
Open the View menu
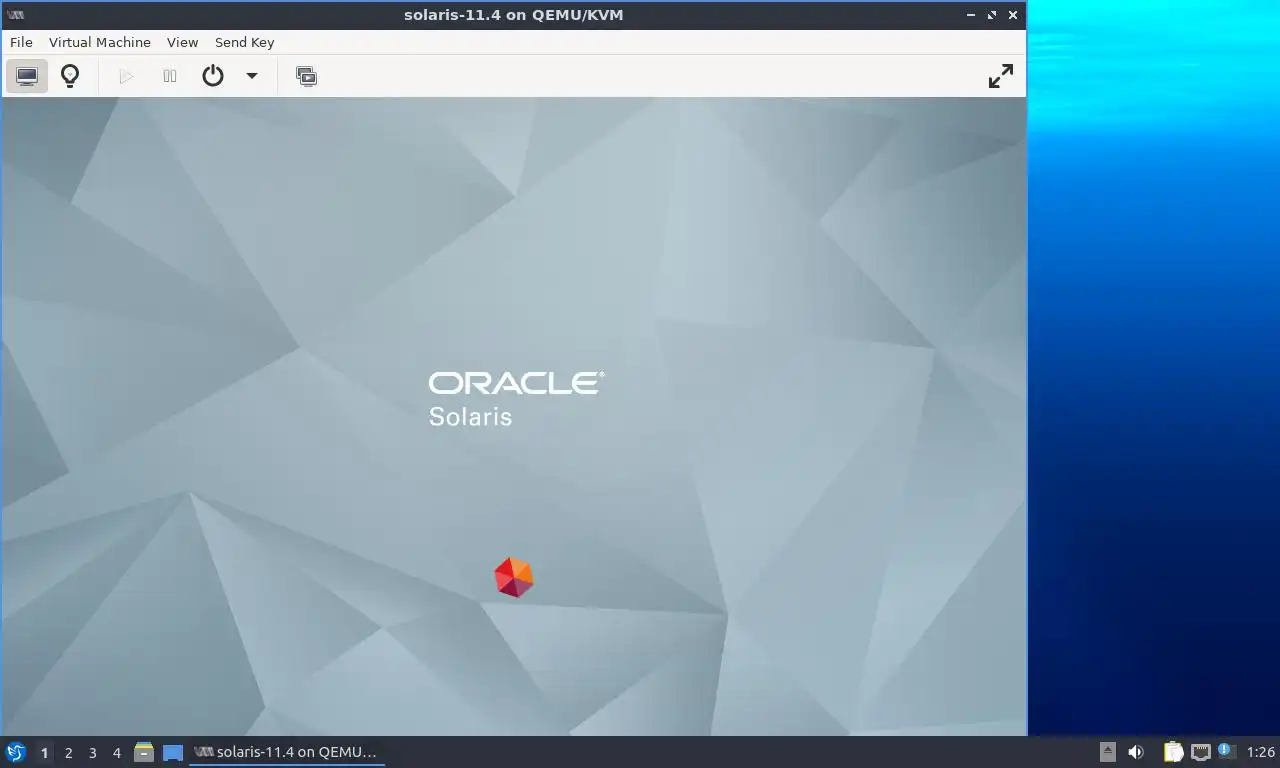(183, 42)
